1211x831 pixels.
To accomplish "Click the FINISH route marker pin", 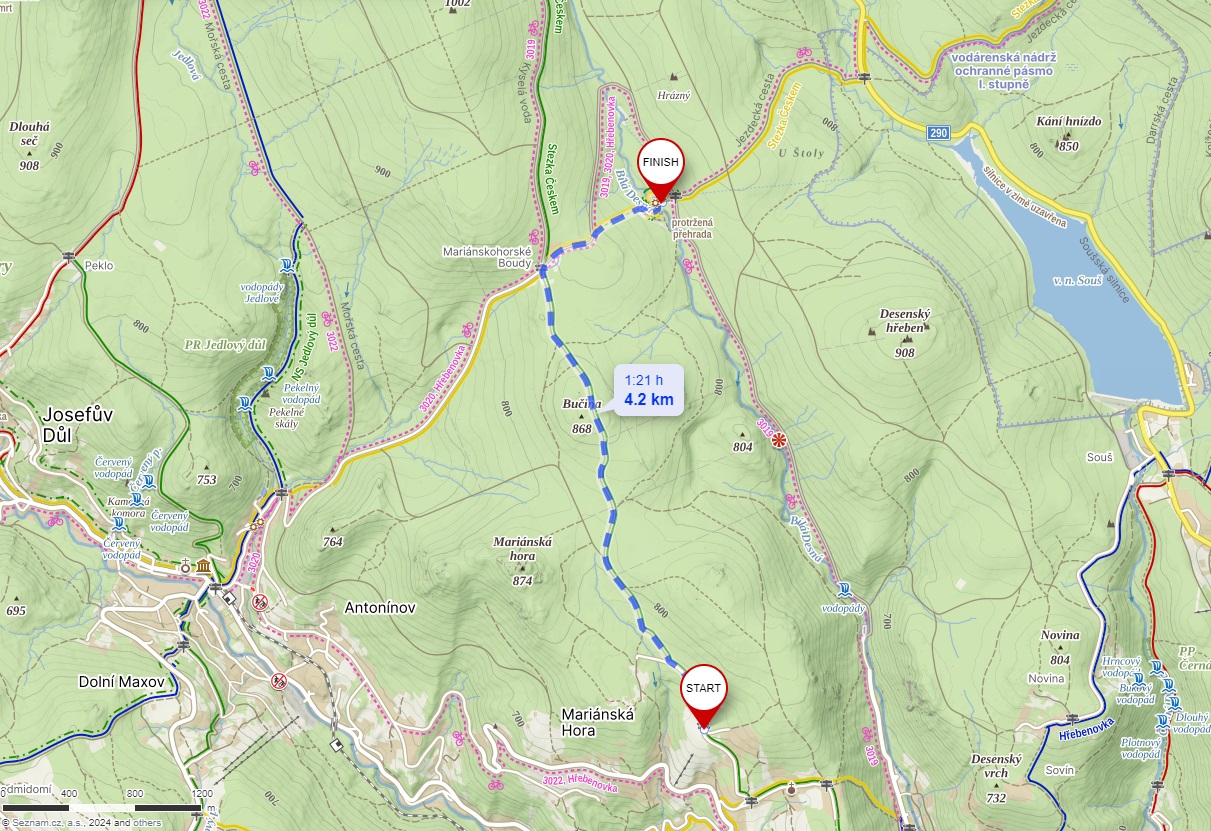I will [660, 166].
